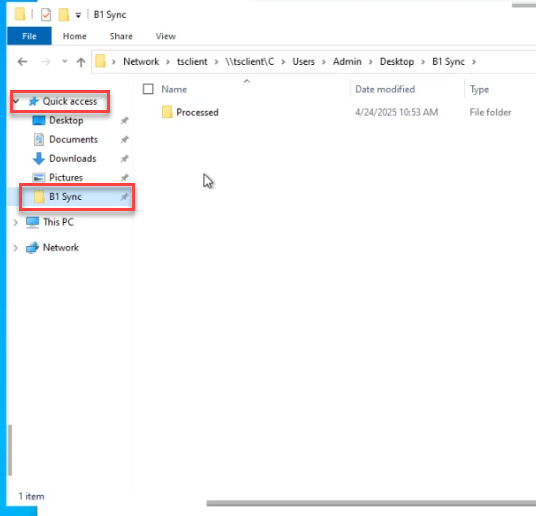Open the Processed folder icon
This screenshot has width=536, height=516.
(x=167, y=112)
